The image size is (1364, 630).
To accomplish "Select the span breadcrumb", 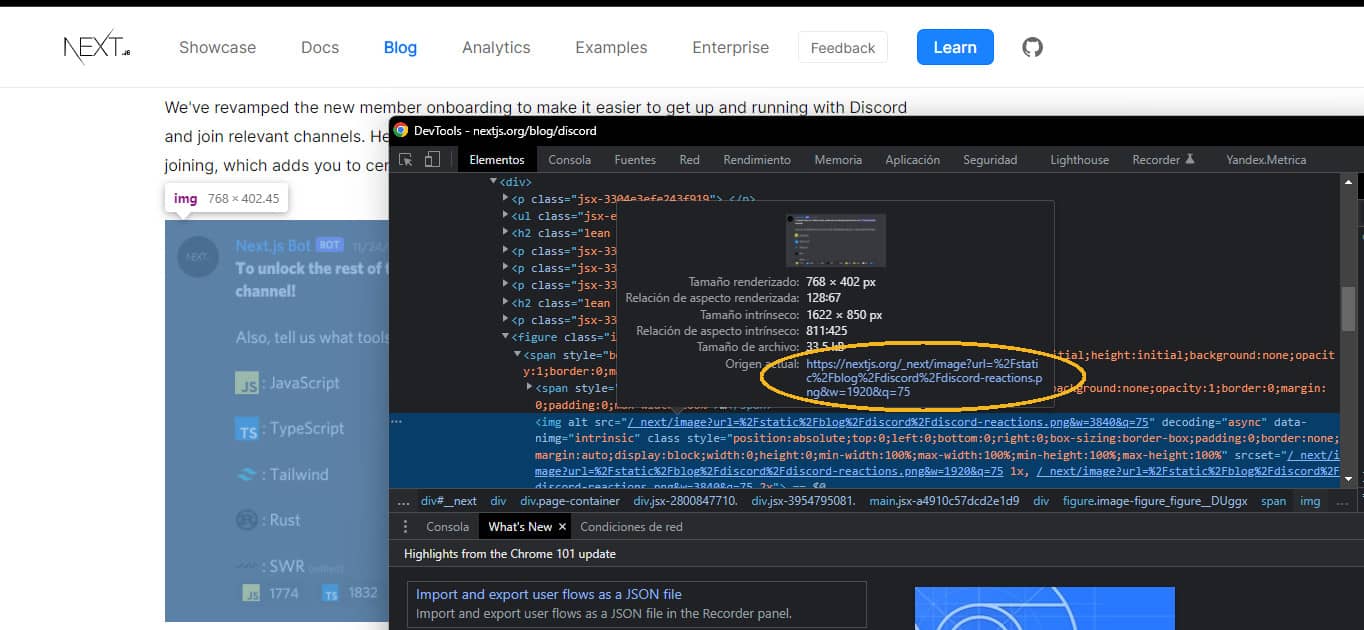I will coord(1273,501).
